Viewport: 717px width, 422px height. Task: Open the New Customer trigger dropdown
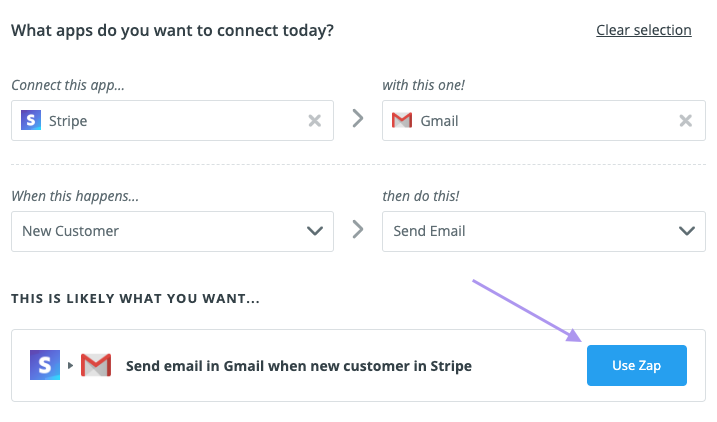tap(160, 231)
